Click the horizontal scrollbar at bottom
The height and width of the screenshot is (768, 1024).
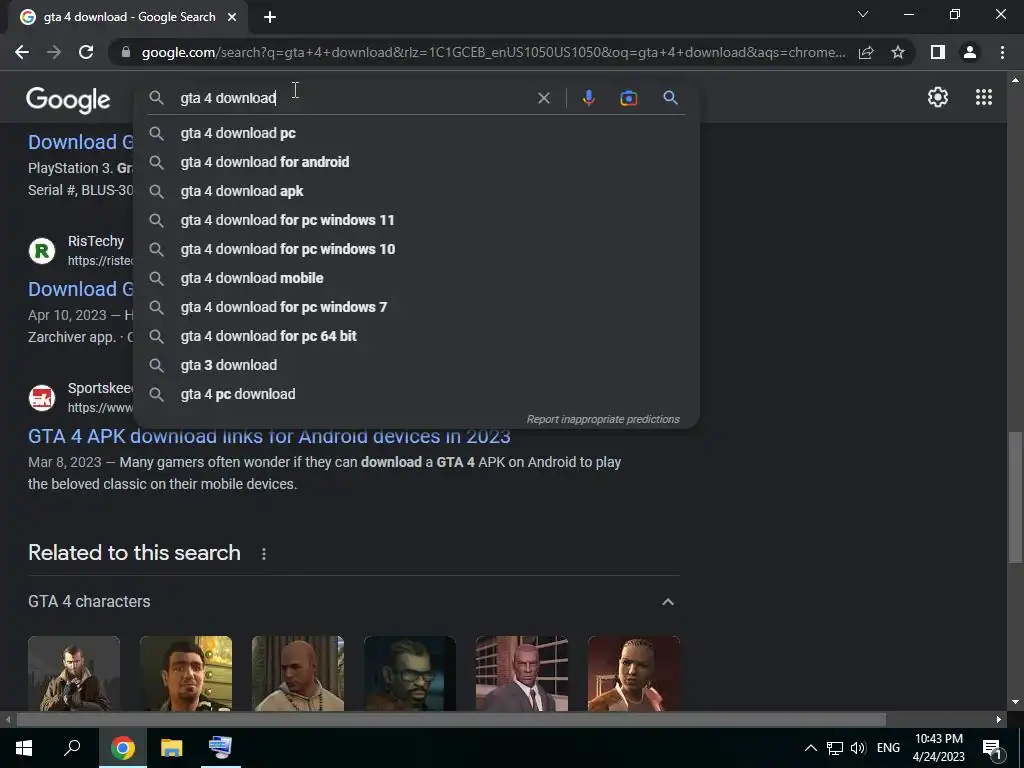[451, 720]
